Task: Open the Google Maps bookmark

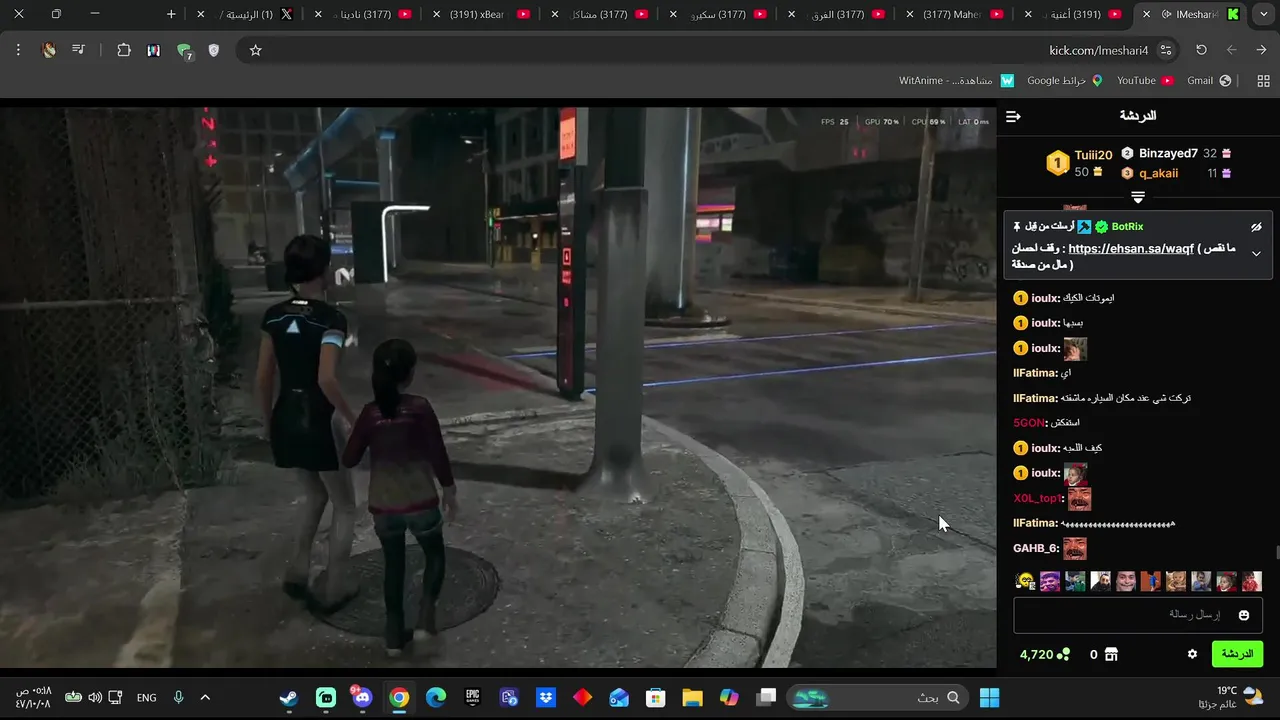Action: 1064,80
